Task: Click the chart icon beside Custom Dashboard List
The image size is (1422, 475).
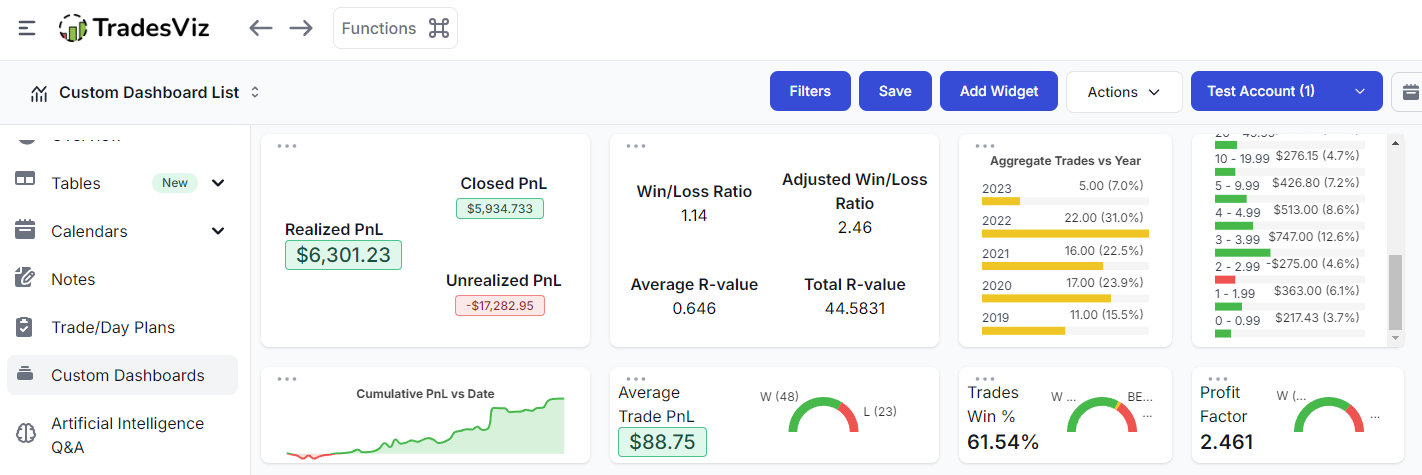Action: (x=39, y=93)
